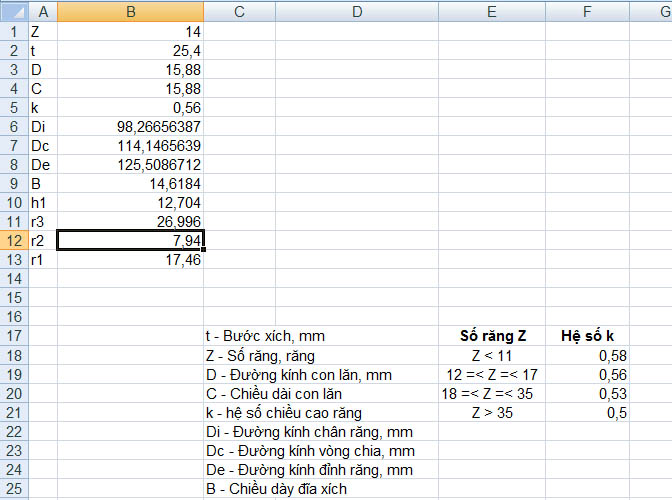
Task: Click cell F21 with value 0,5
Action: click(588, 413)
